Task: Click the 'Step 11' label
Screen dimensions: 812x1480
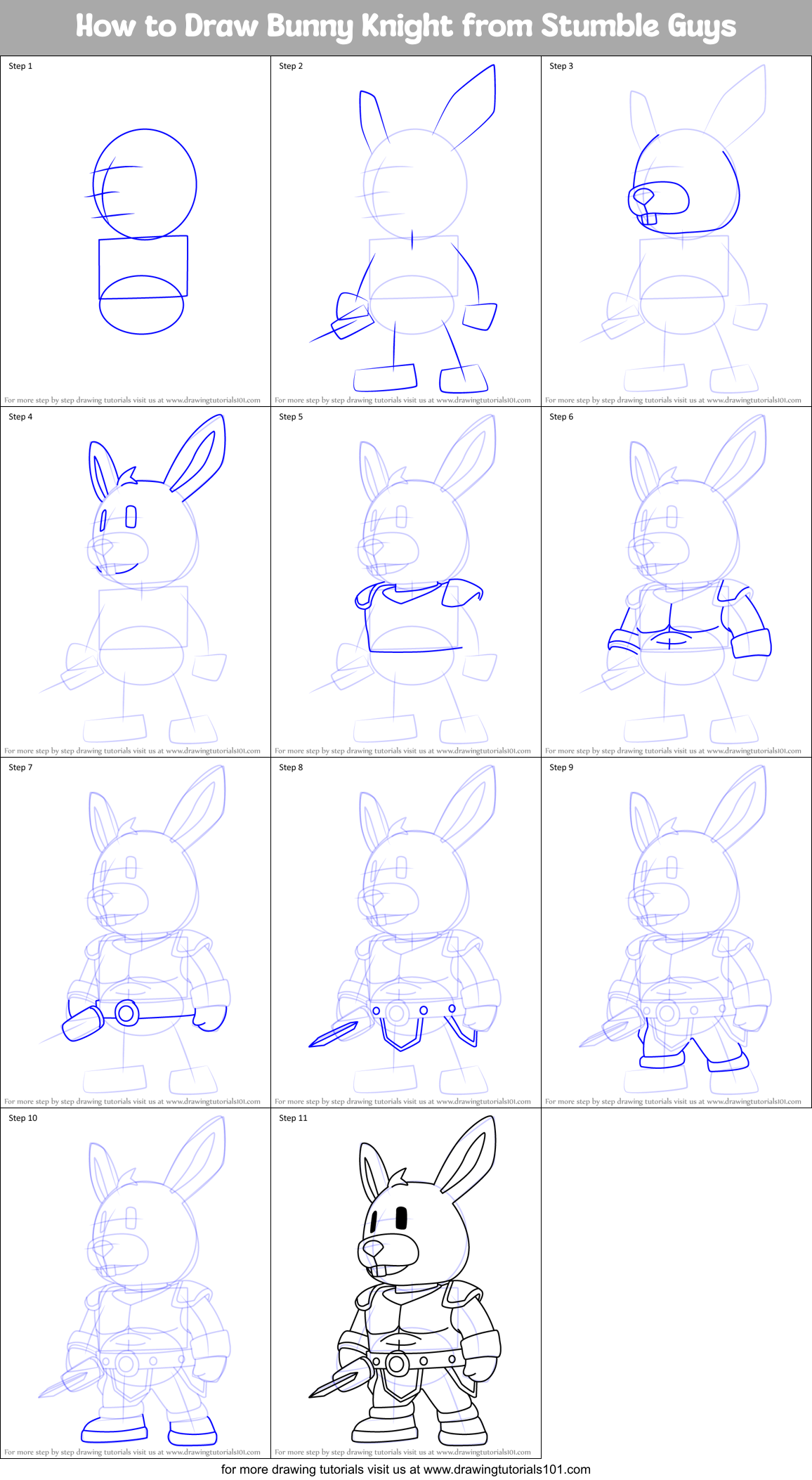Action: (x=294, y=1118)
